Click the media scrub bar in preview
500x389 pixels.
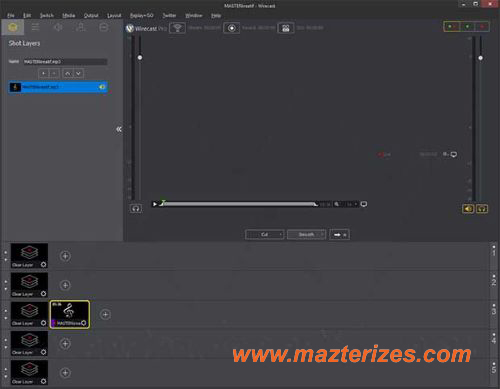coord(239,204)
